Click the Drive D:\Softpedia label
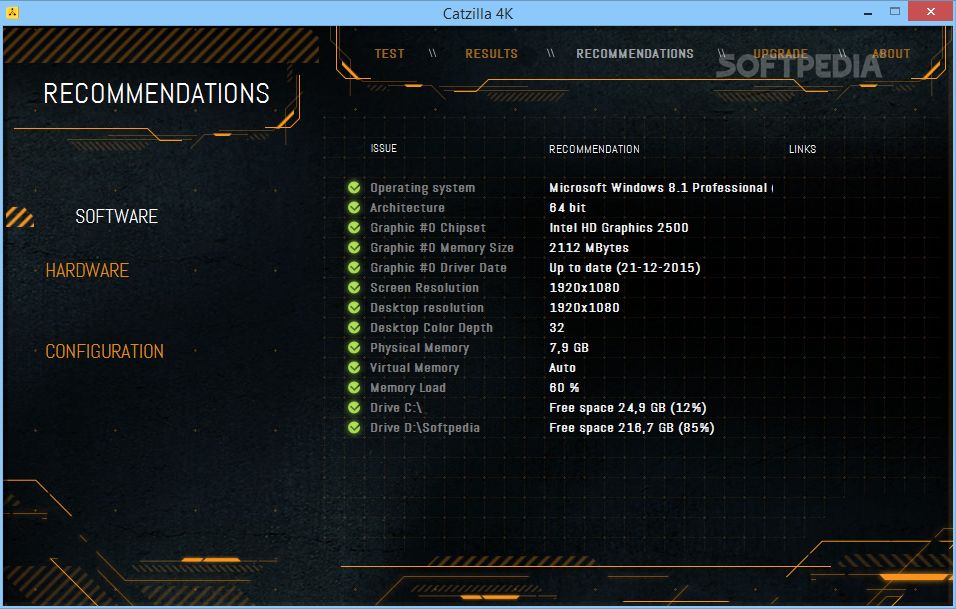This screenshot has width=956, height=609. [425, 427]
